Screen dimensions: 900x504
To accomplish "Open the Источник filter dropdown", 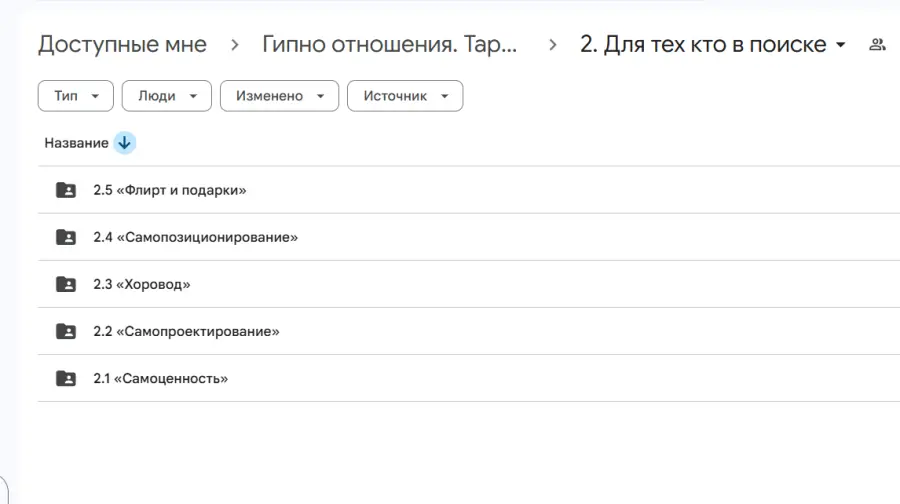I will [x=405, y=96].
